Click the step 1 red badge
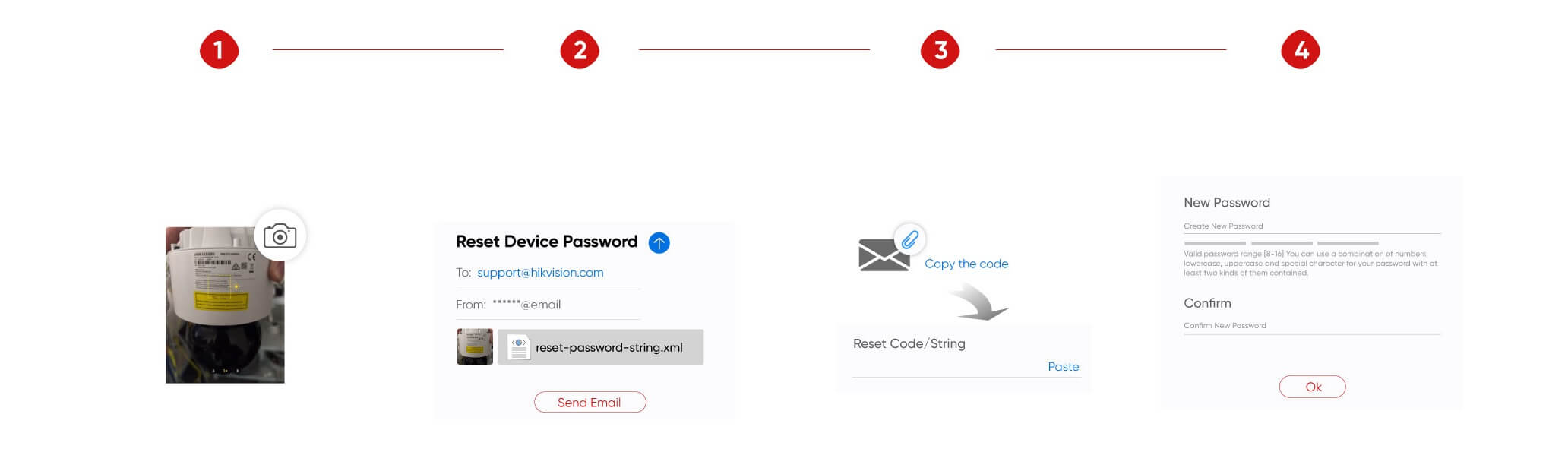This screenshot has width=1568, height=468. click(219, 50)
